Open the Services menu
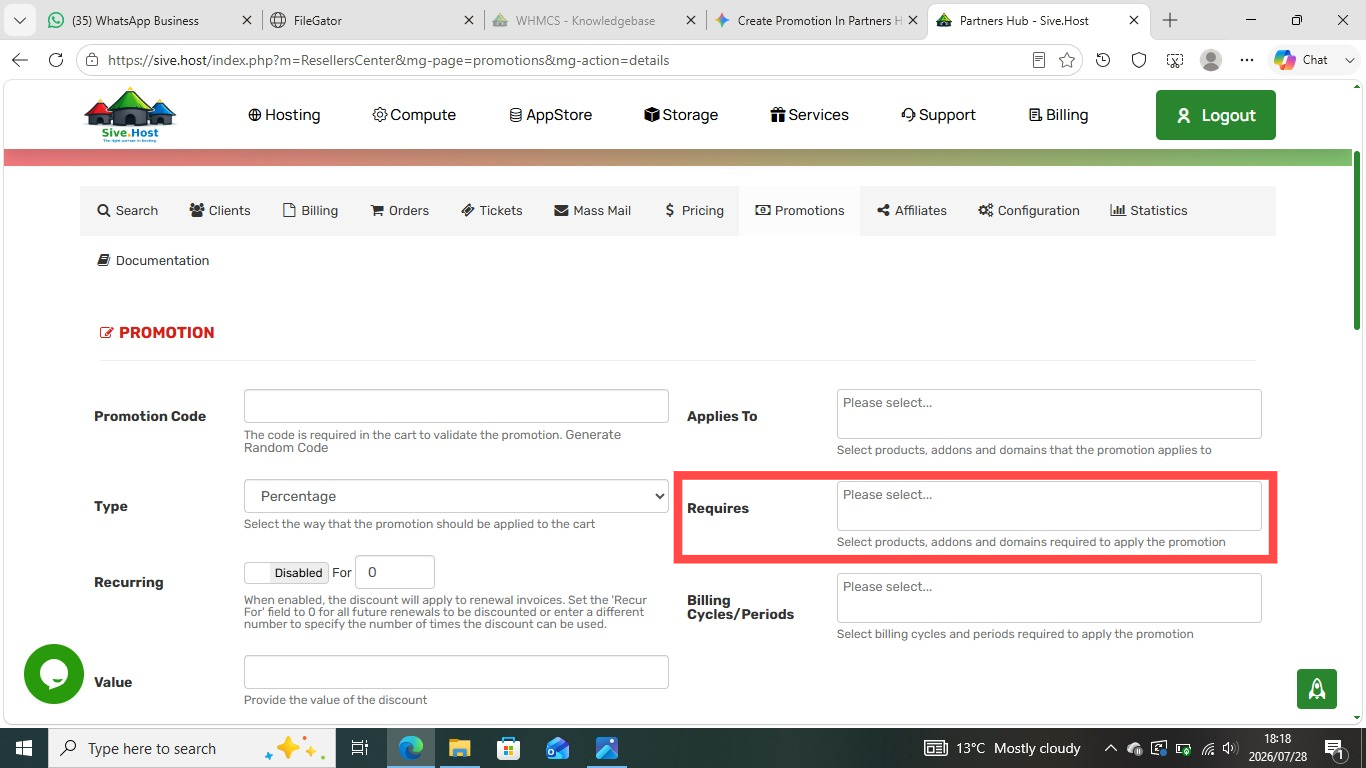This screenshot has width=1366, height=768. [x=809, y=115]
